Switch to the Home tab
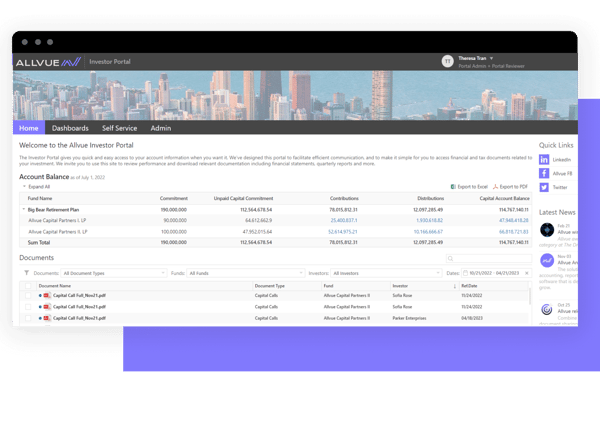This screenshot has height=429, width=600. coord(29,128)
